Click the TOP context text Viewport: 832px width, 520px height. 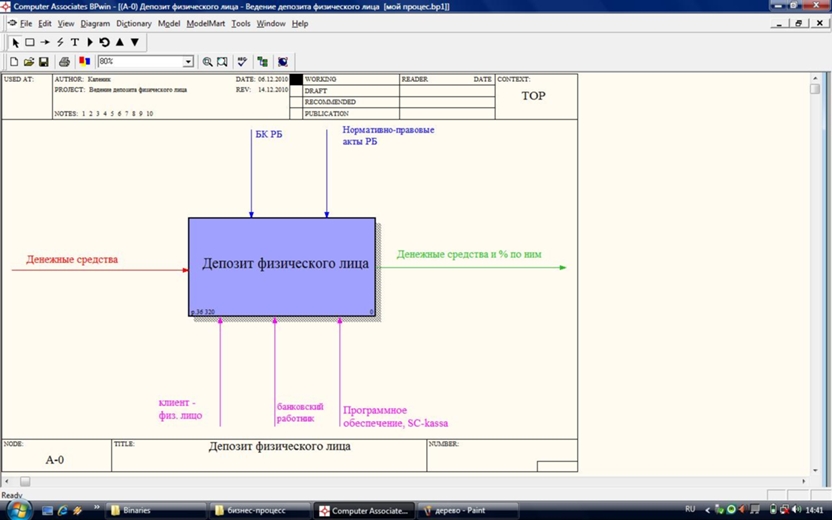533,96
